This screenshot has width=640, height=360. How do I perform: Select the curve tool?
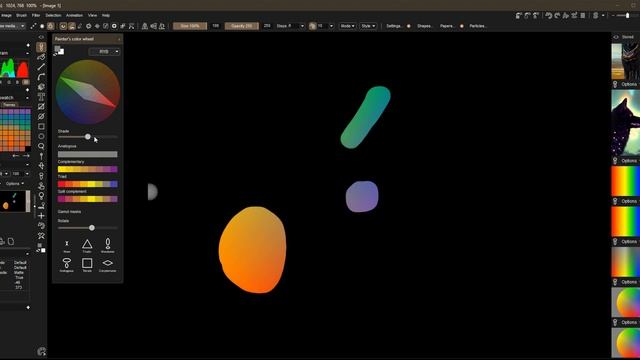click(41, 77)
